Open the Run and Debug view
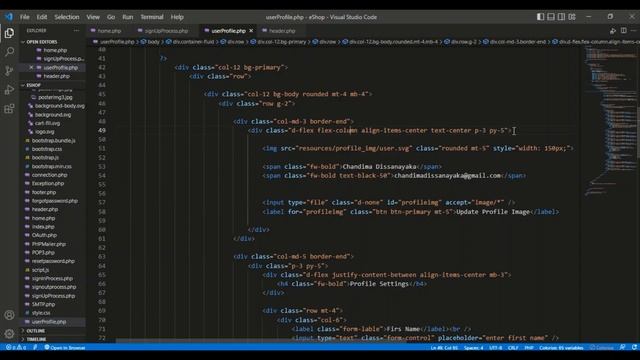 pyautogui.click(x=9, y=90)
